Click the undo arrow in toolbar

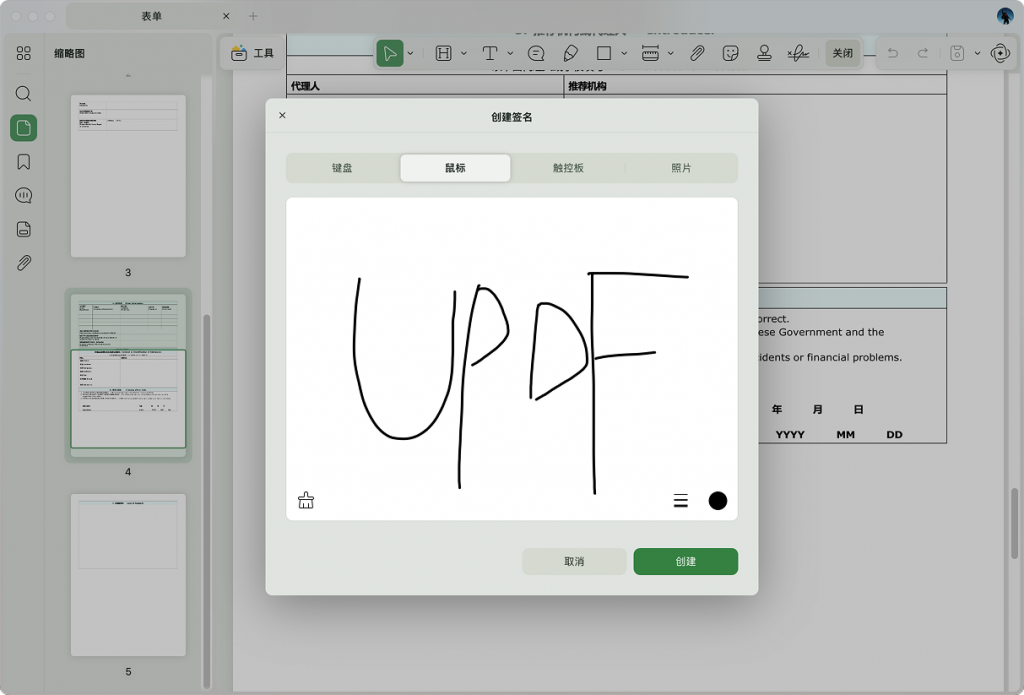pos(893,53)
